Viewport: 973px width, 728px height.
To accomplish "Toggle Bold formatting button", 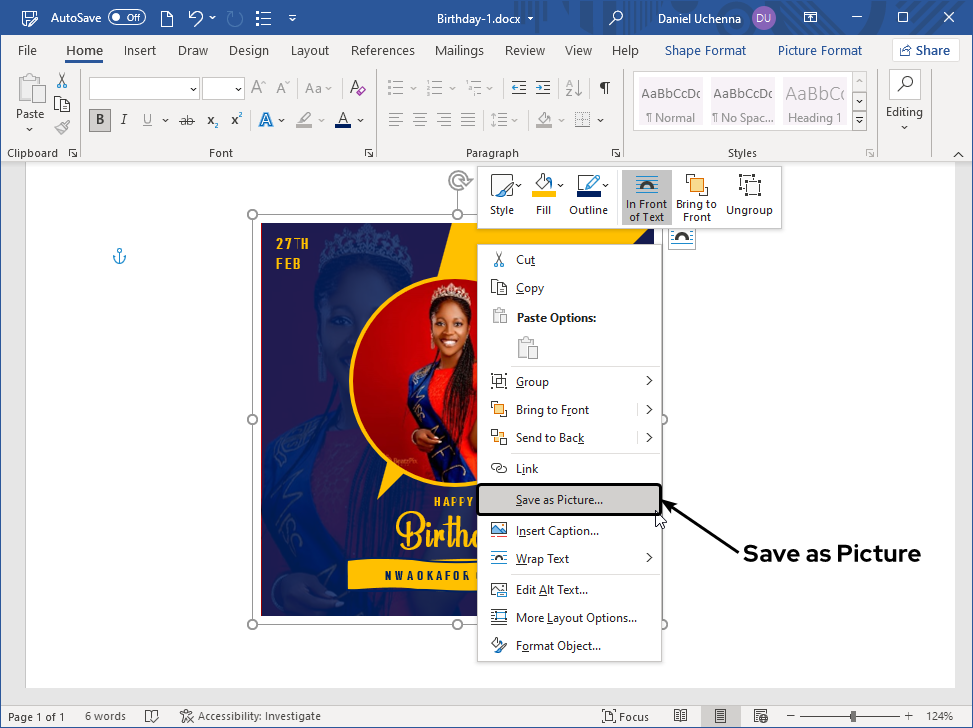I will [x=99, y=120].
